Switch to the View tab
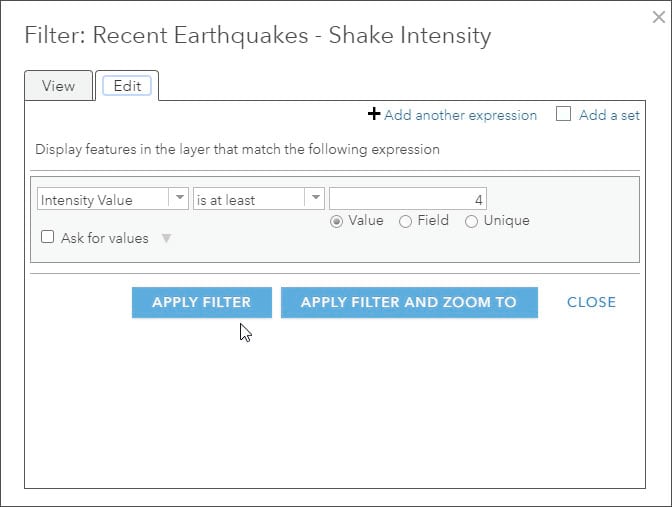This screenshot has height=507, width=672. click(x=58, y=86)
